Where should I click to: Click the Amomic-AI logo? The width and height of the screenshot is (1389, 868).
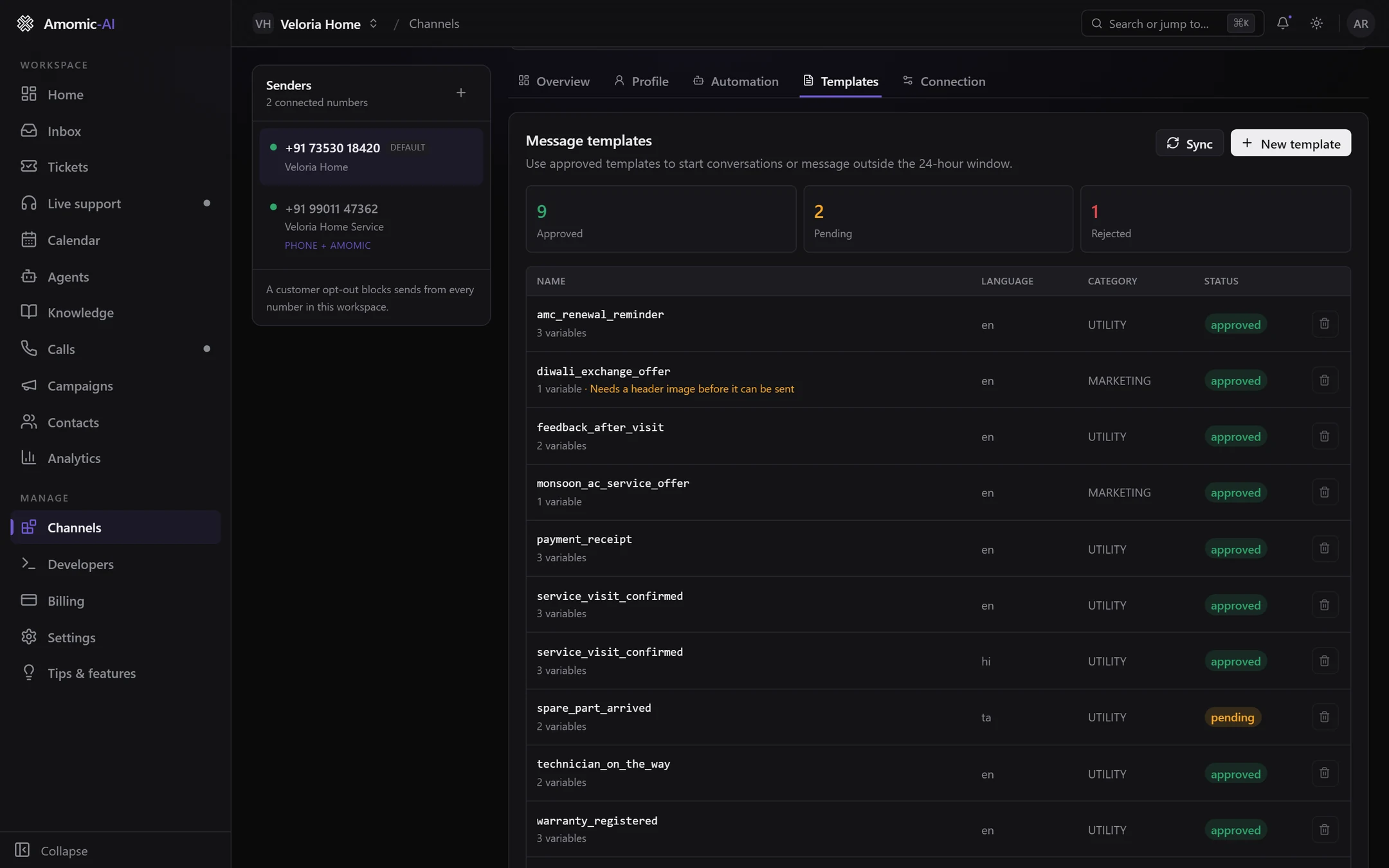pyautogui.click(x=66, y=24)
